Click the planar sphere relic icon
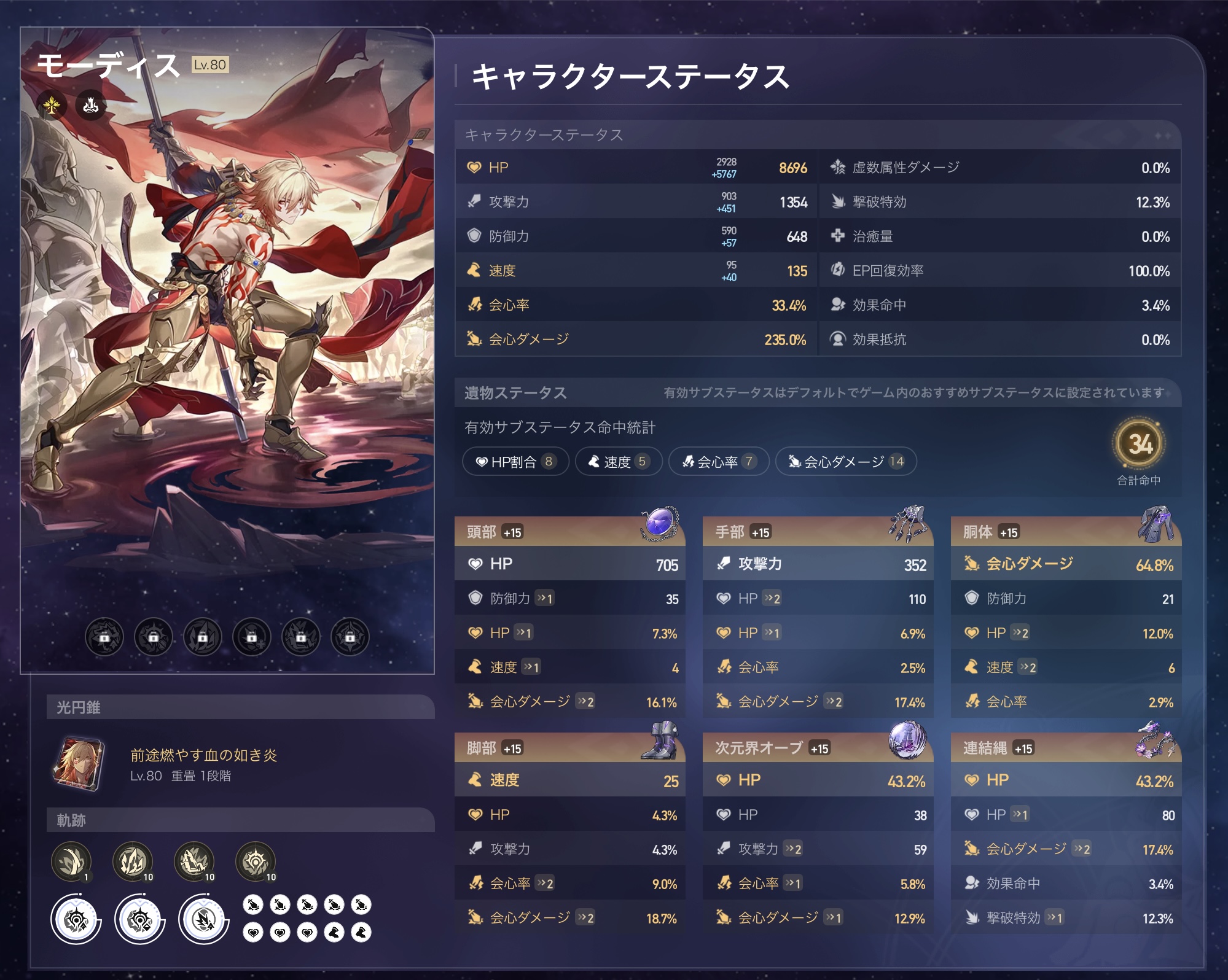The image size is (1228, 980). pyautogui.click(x=907, y=740)
